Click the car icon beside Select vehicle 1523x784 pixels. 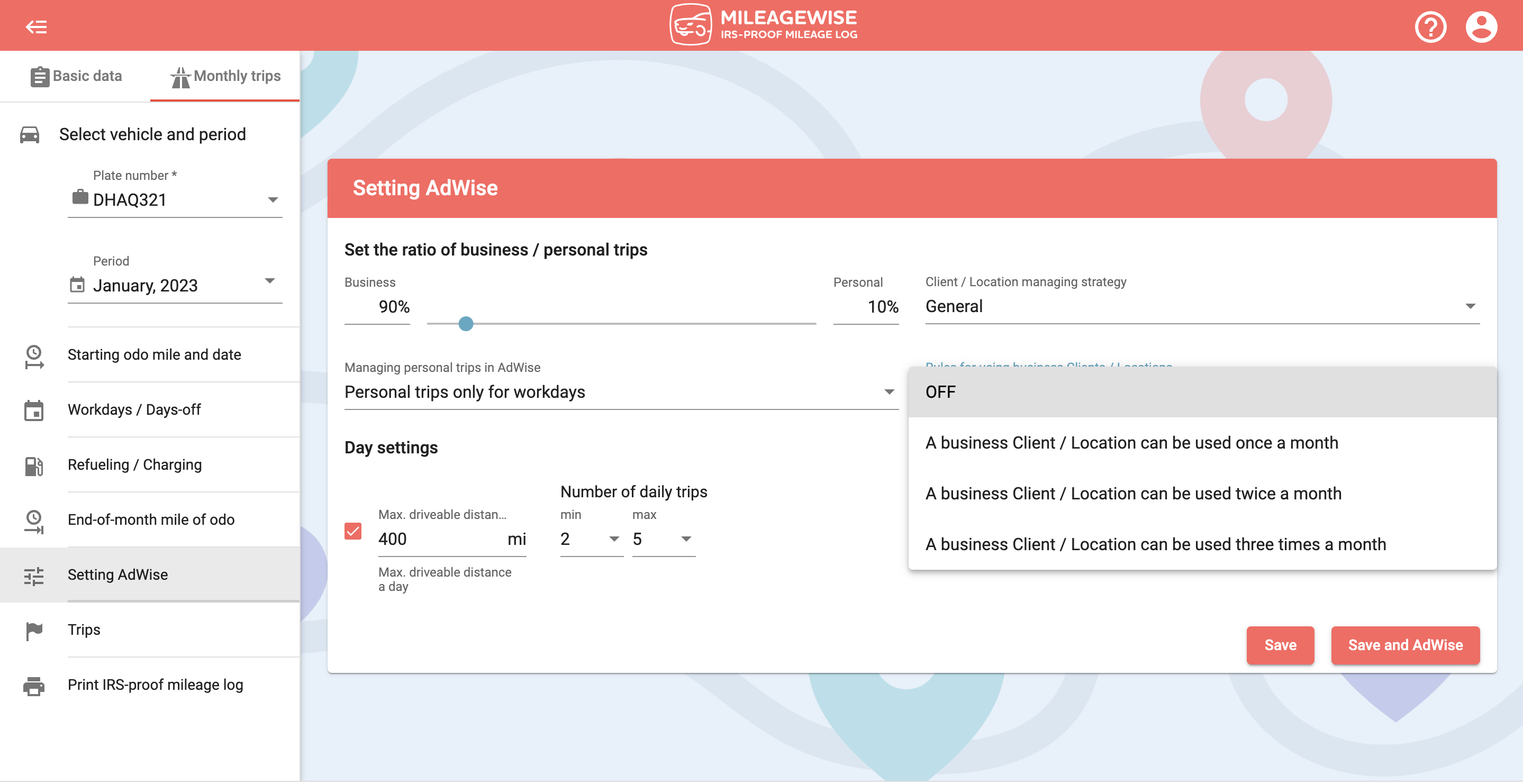click(30, 135)
